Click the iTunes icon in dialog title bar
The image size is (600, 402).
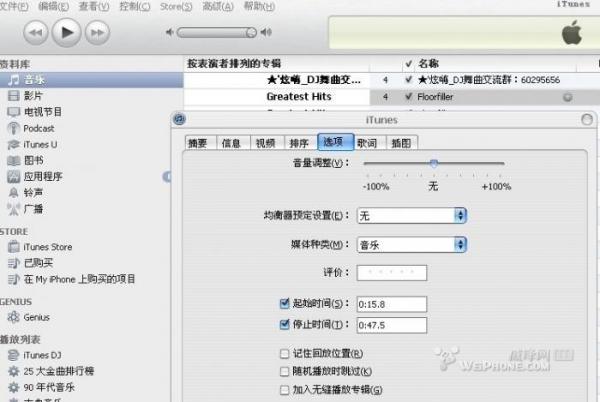pos(179,119)
